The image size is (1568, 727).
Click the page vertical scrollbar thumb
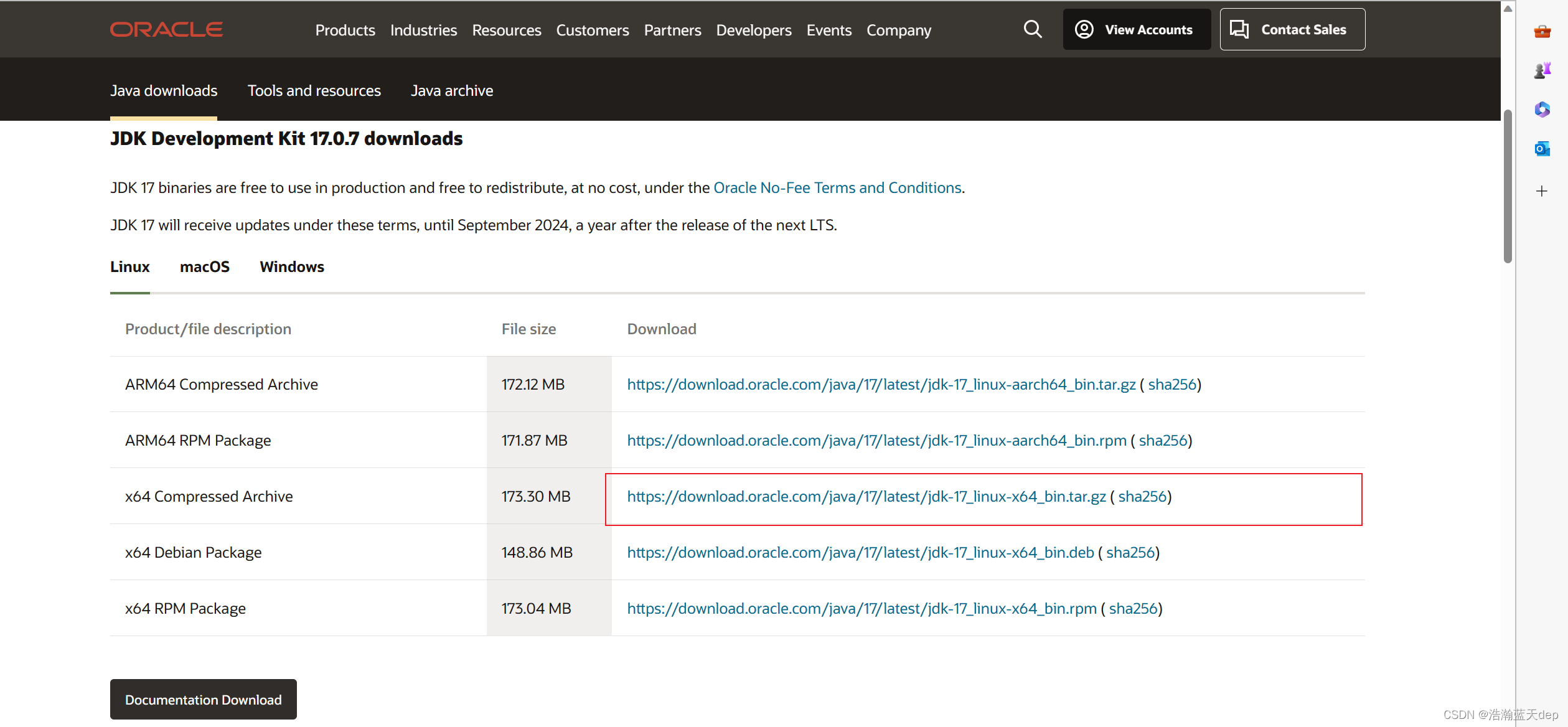tap(1507, 187)
